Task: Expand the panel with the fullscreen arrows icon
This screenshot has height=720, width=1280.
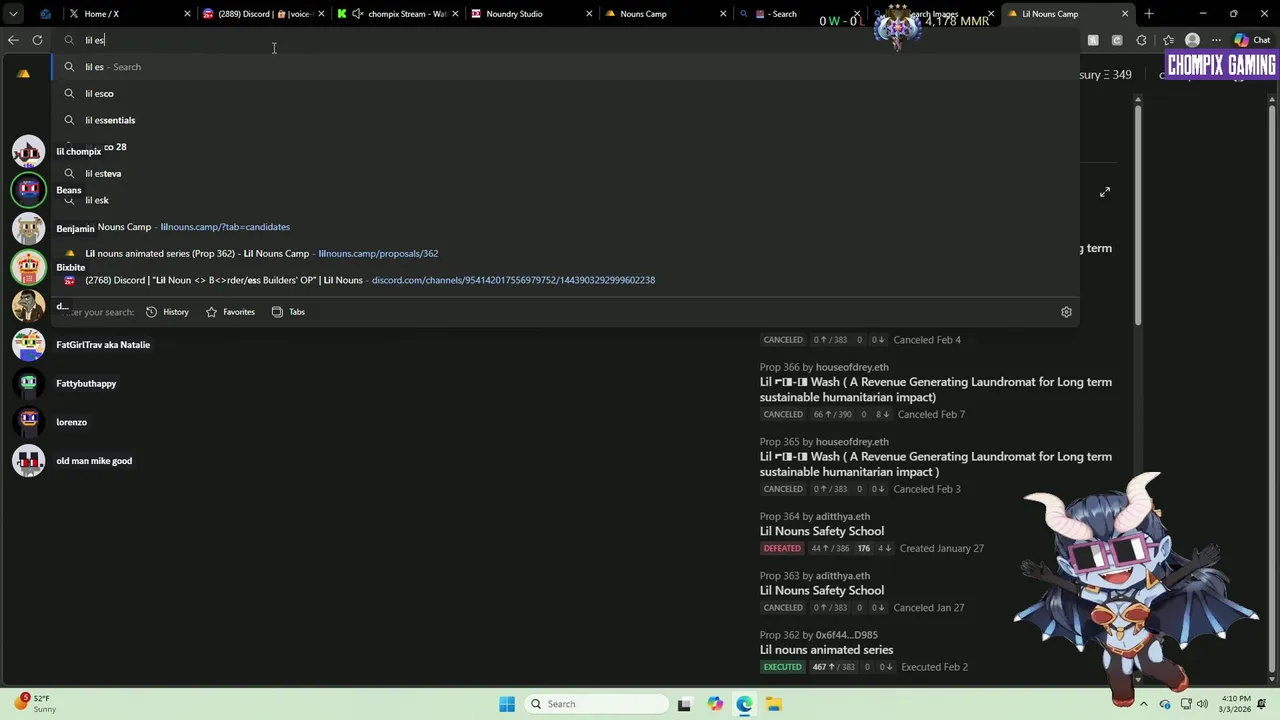Action: tap(1105, 192)
